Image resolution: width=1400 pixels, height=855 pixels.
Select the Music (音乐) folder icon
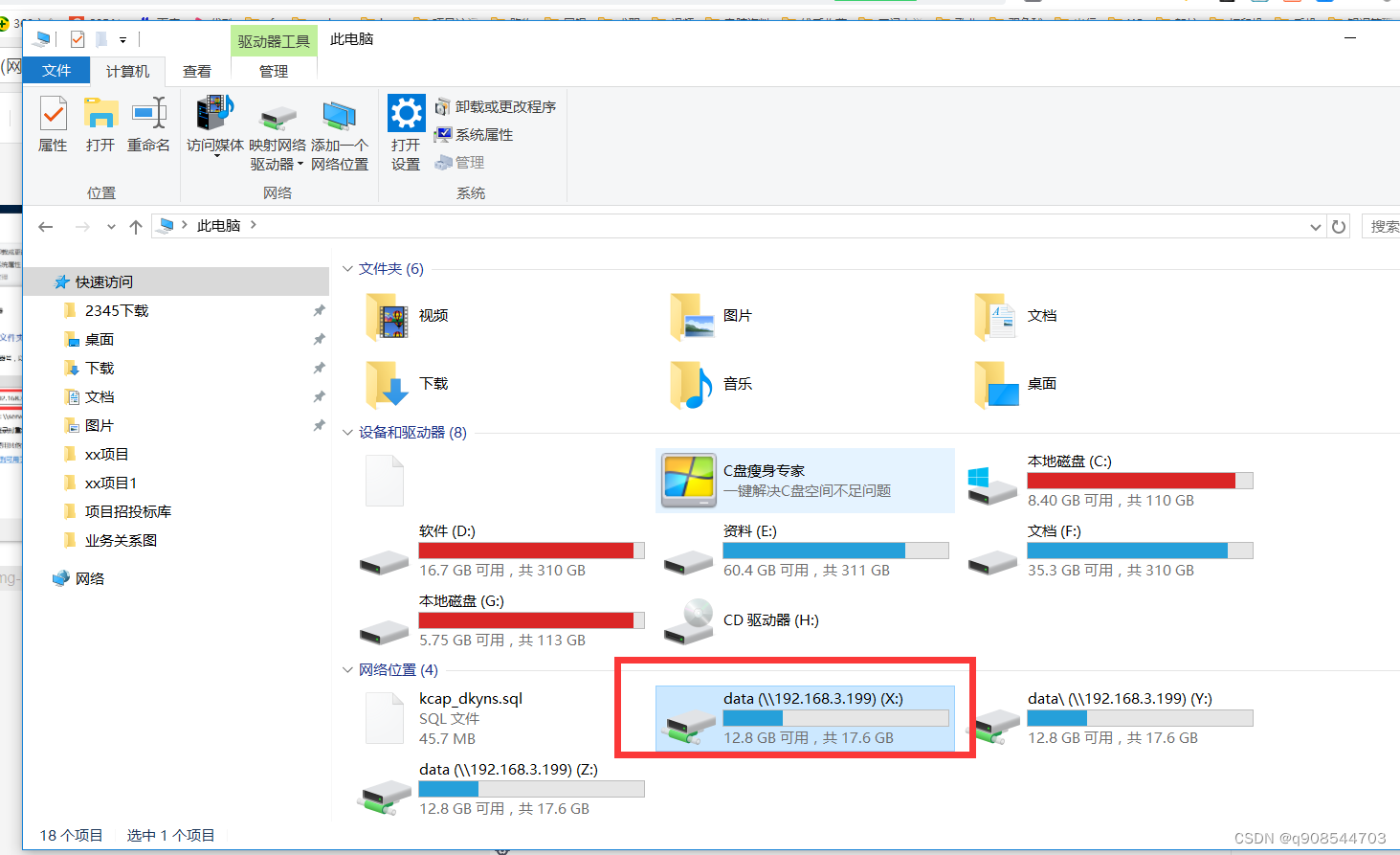point(692,385)
